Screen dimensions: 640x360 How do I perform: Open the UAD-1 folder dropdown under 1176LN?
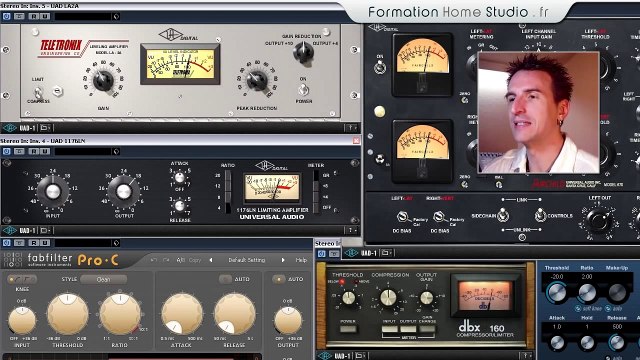(x=46, y=230)
